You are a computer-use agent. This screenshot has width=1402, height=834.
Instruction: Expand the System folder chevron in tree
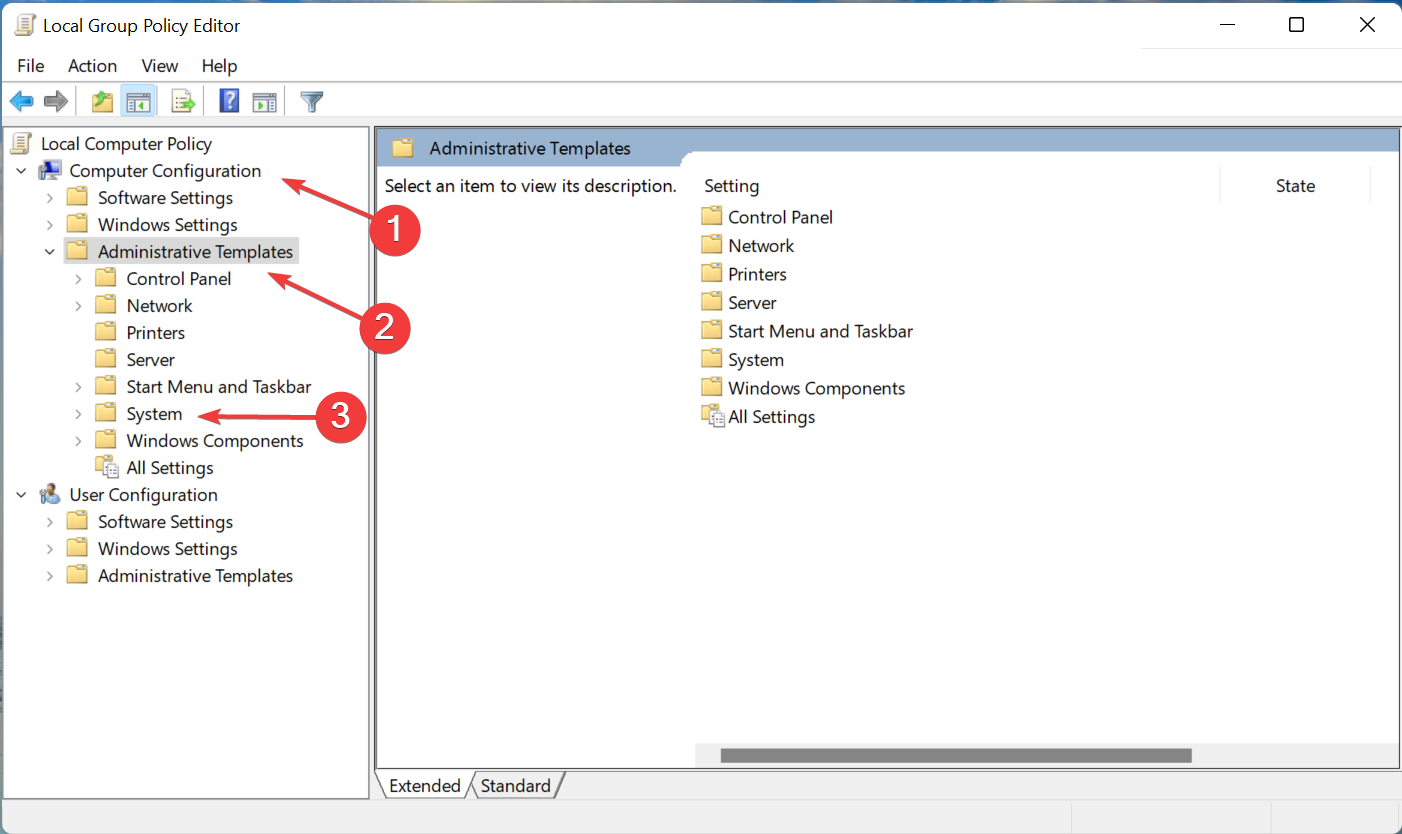click(x=78, y=414)
